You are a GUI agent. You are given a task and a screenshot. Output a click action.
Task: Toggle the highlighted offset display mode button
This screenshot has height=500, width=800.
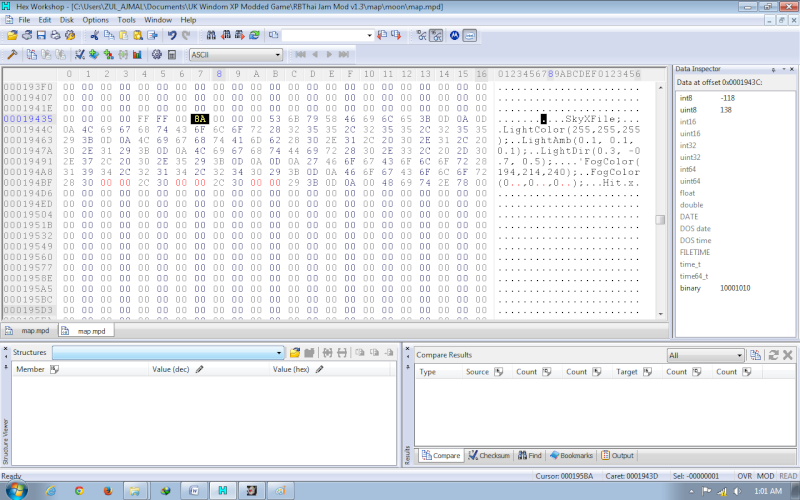(x=436, y=35)
